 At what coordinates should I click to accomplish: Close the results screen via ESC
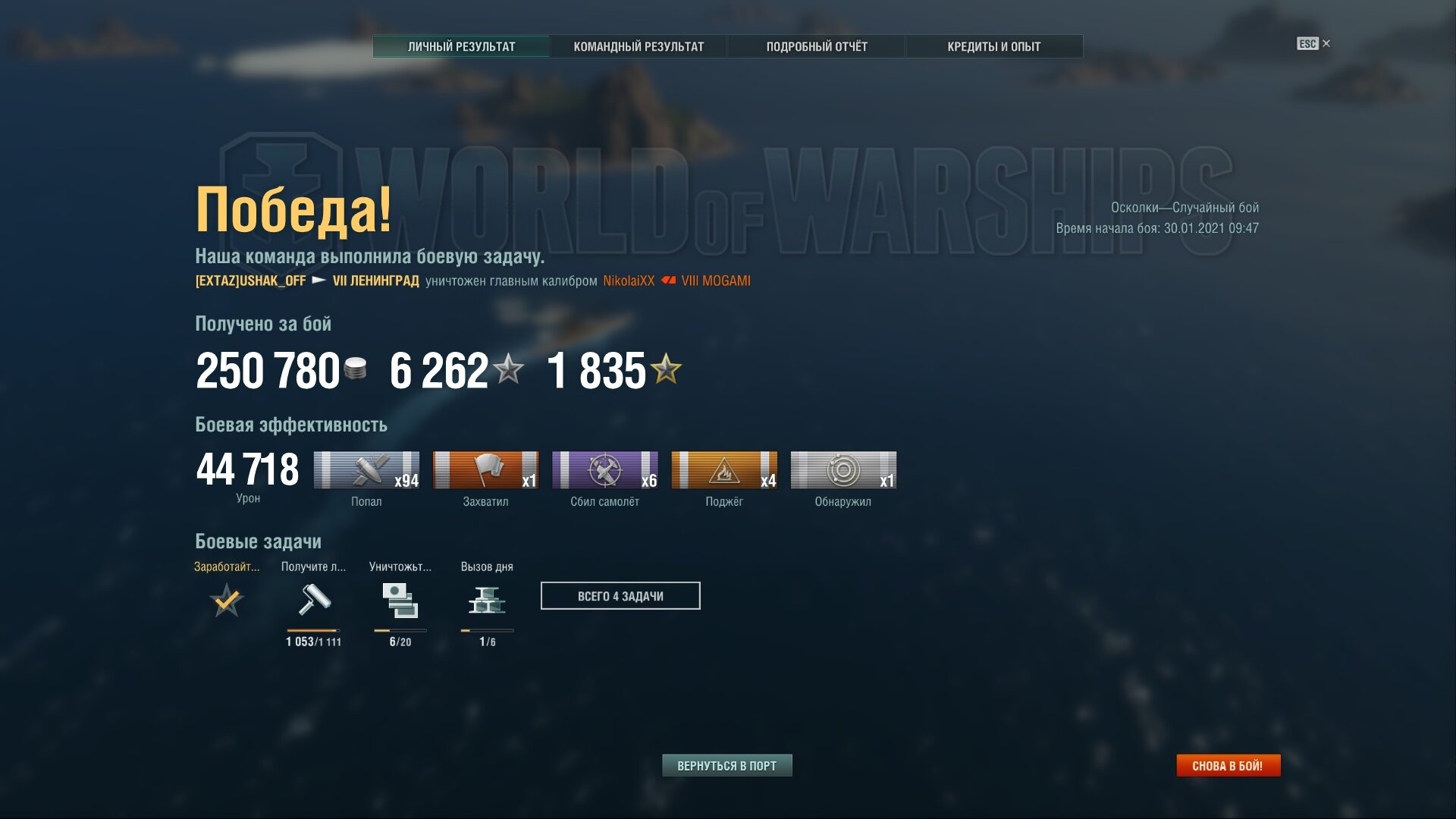pos(1313,44)
